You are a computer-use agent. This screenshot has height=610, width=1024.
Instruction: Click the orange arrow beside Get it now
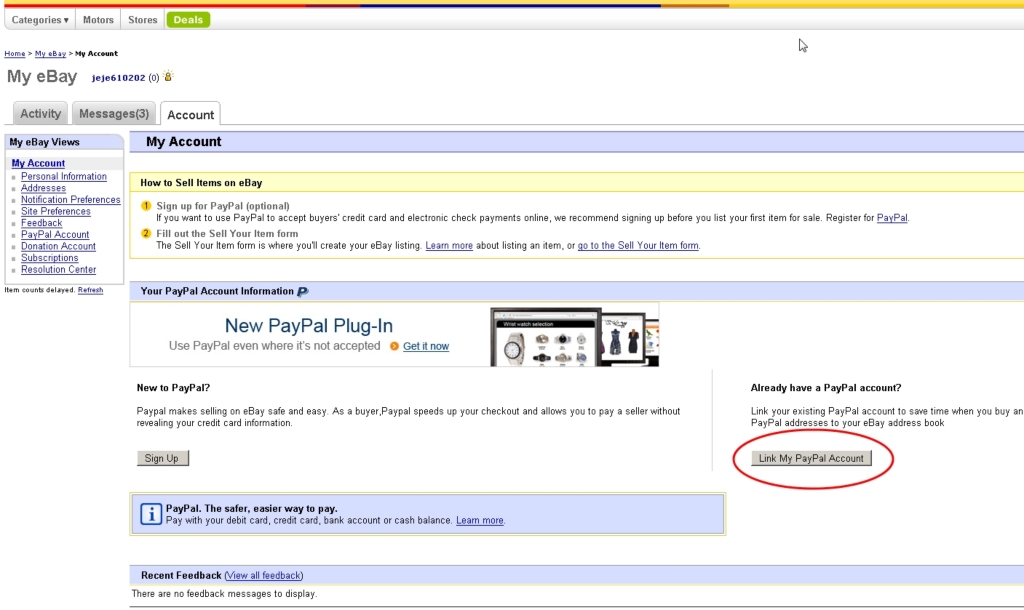coord(394,346)
